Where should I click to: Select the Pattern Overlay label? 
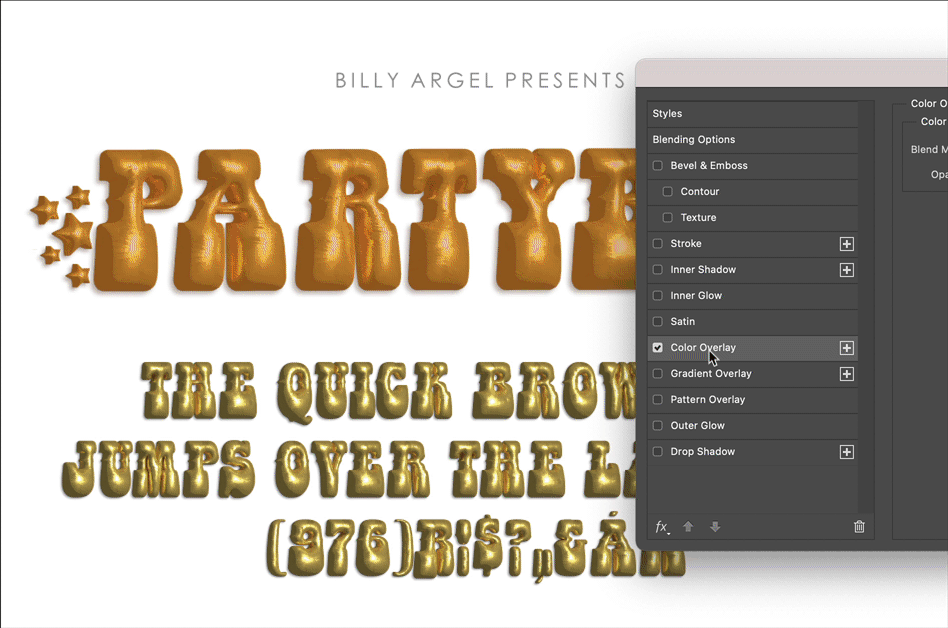[707, 400]
